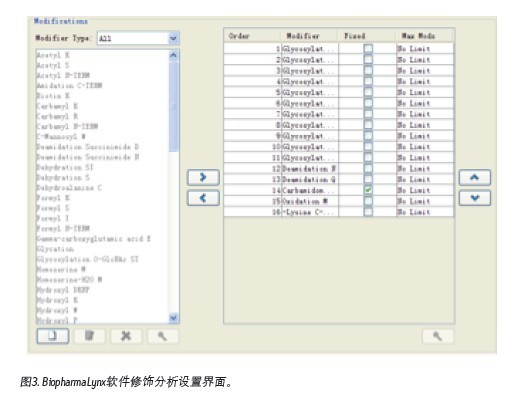Screen dimensions: 522x396
Task: Select the Carbamidom... modifier cell
Action: pos(310,190)
